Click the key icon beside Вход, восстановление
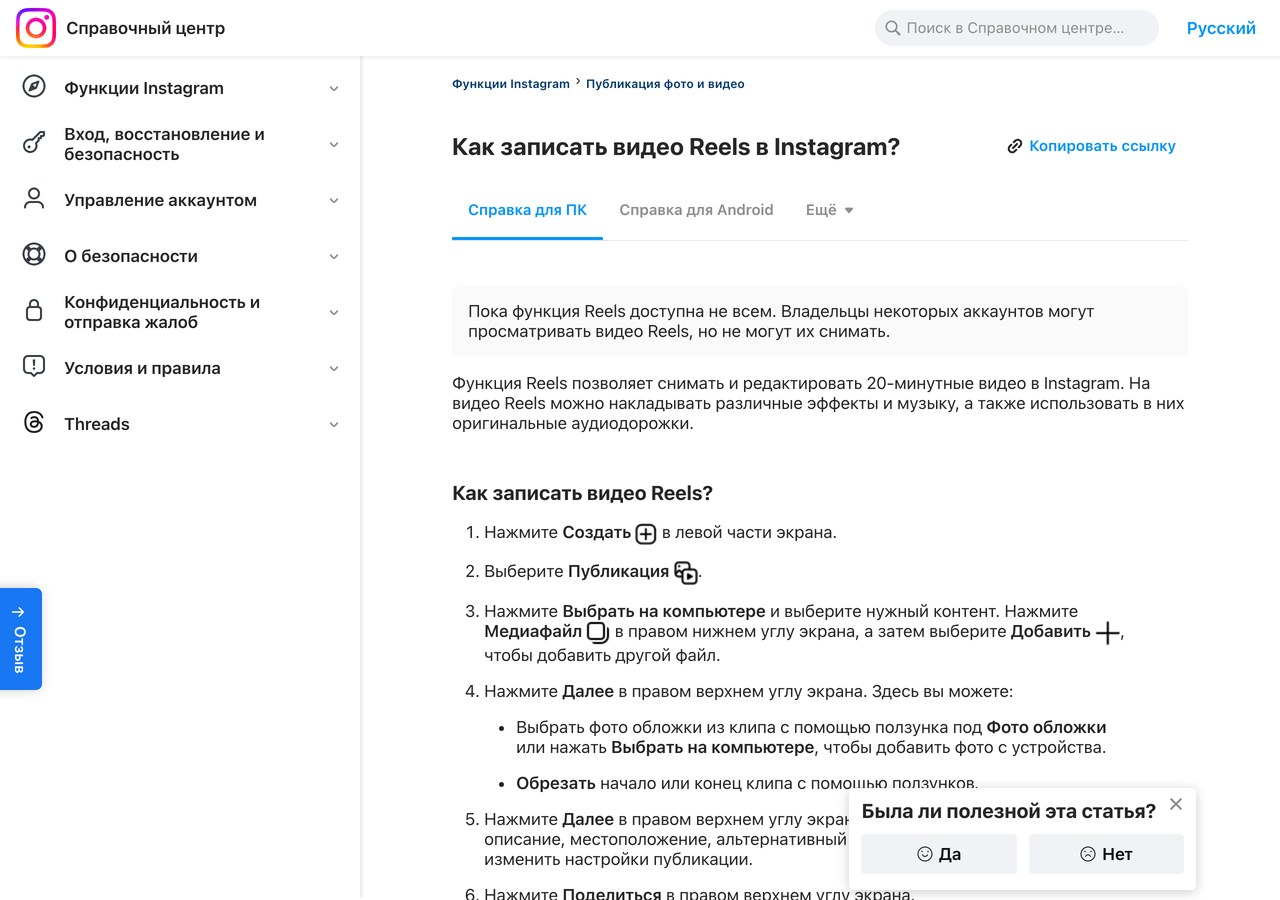The image size is (1280, 900). click(x=34, y=143)
